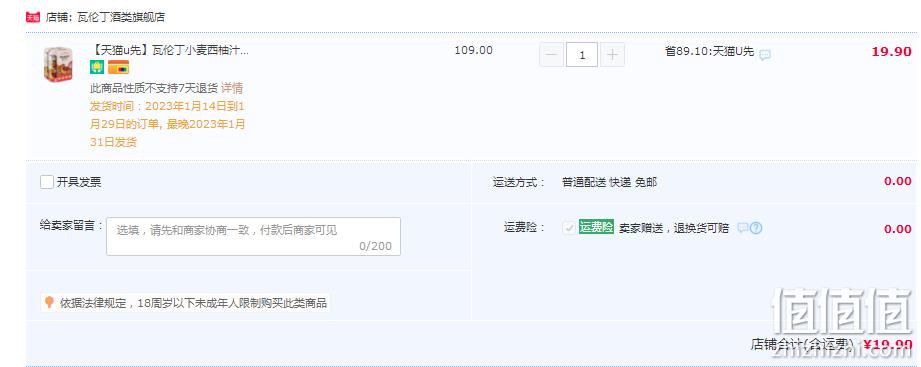
Task: Select the 18周岁以下 legal notice text
Action: click(x=193, y=304)
